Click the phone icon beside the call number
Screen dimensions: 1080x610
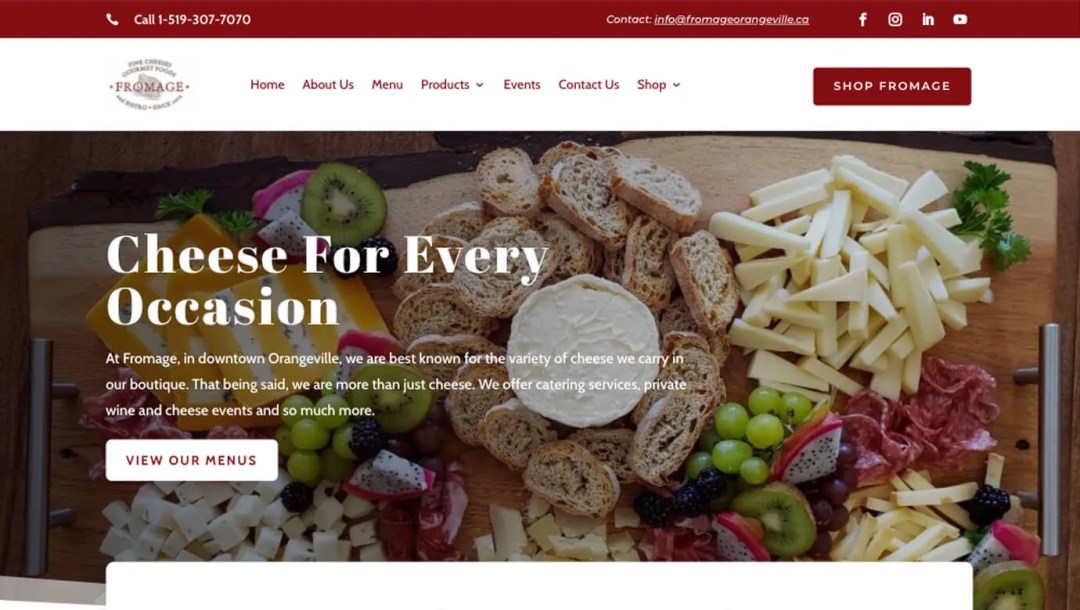pyautogui.click(x=112, y=19)
